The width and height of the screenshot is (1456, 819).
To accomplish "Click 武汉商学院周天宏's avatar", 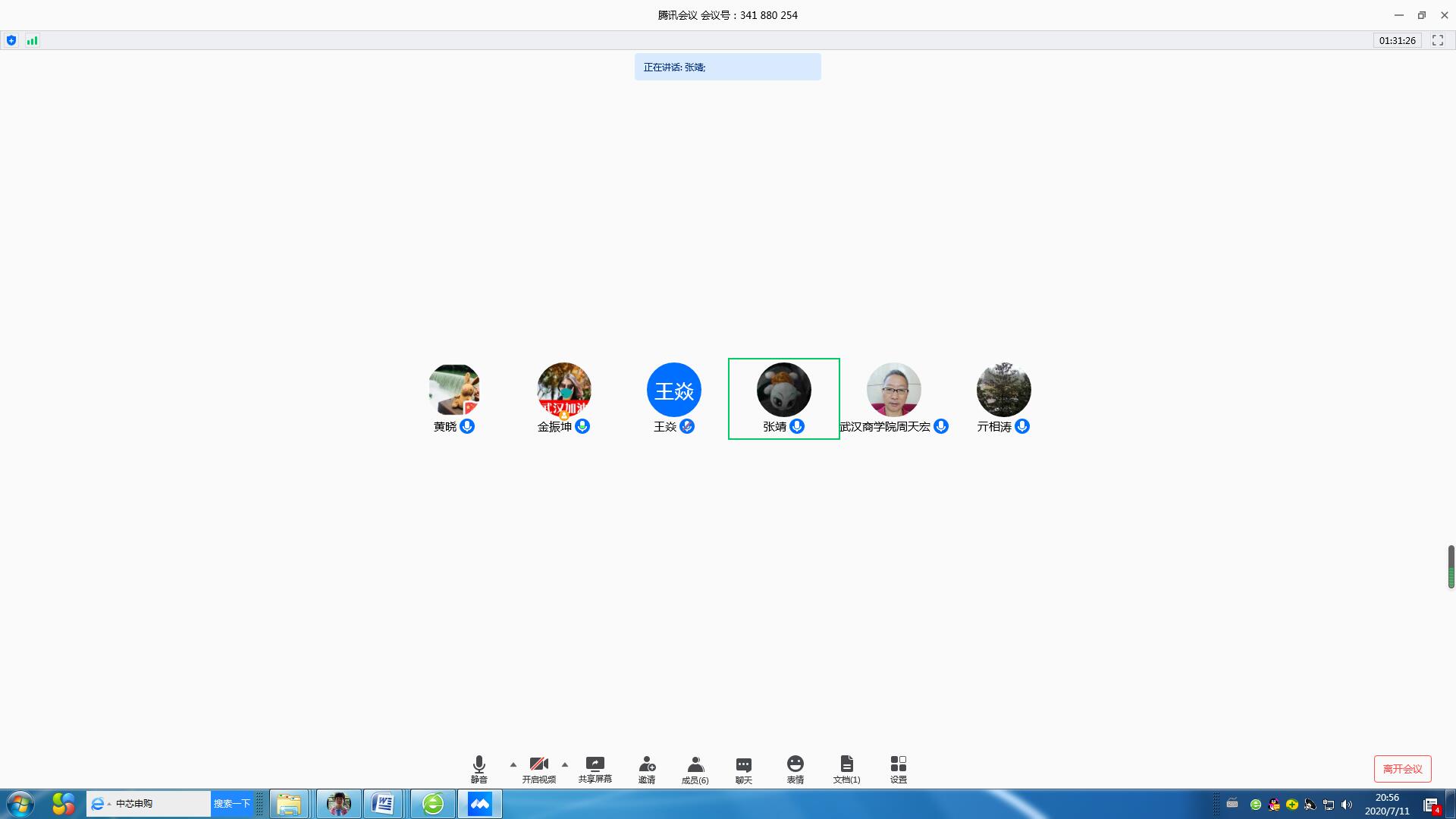I will pos(893,390).
